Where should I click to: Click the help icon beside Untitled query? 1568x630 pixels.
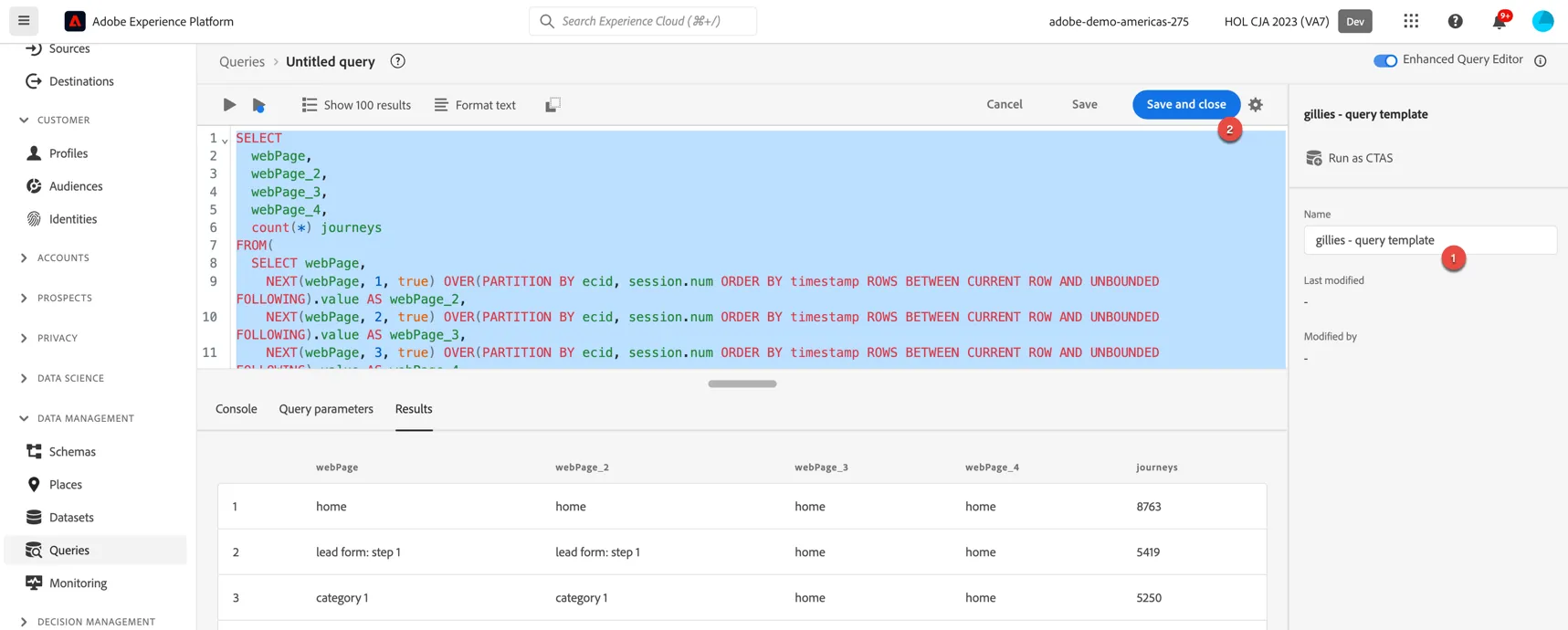397,61
